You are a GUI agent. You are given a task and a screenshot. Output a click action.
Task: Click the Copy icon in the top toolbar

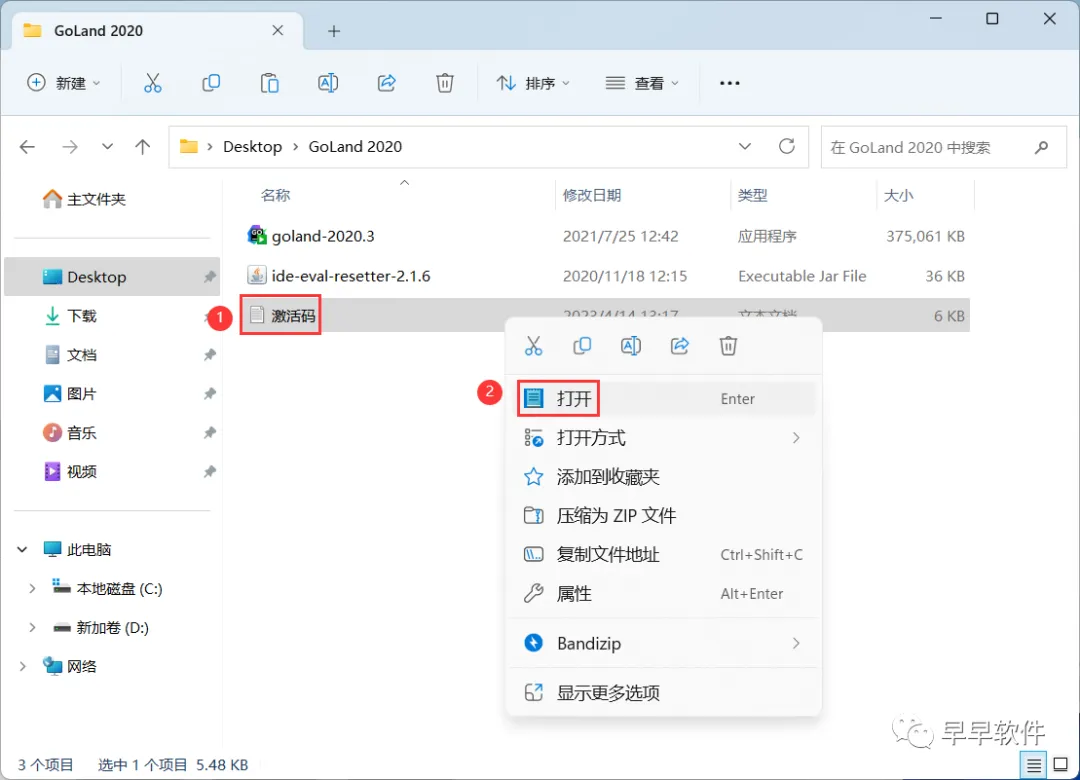point(211,83)
